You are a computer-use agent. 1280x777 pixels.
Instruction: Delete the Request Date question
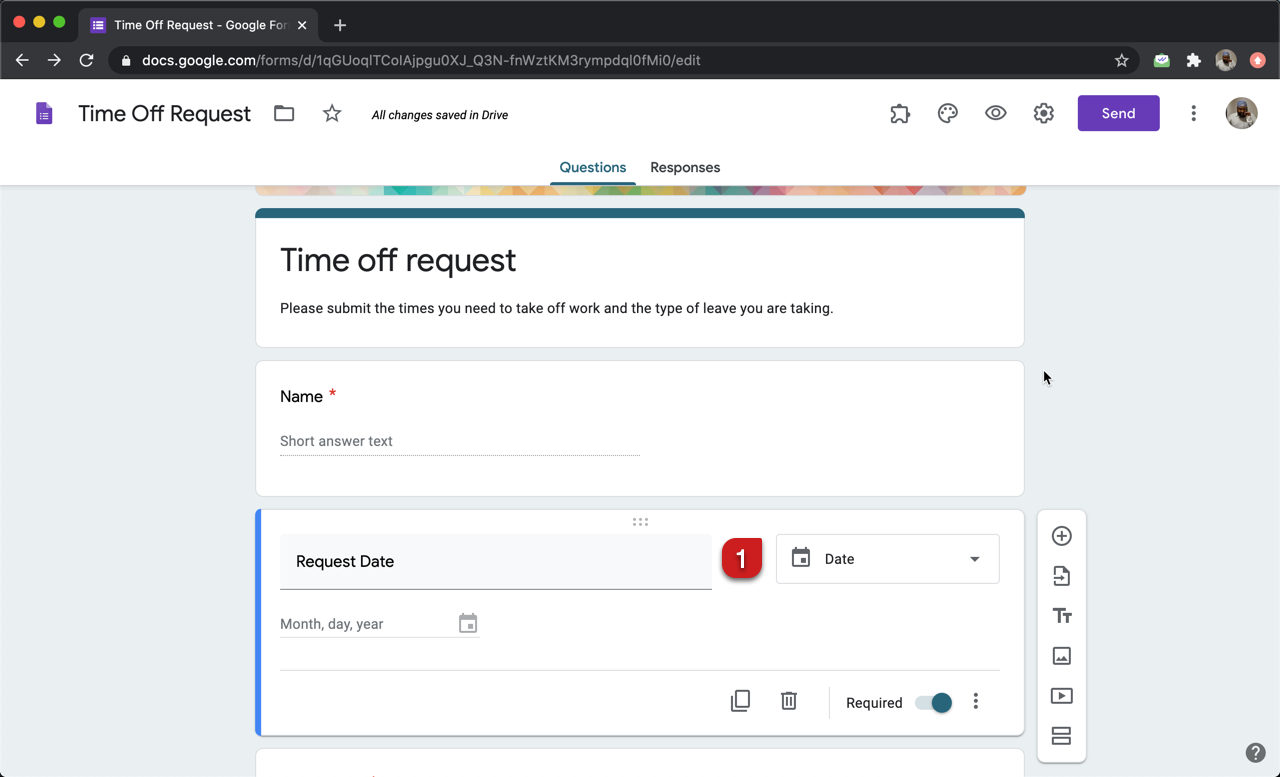[789, 701]
